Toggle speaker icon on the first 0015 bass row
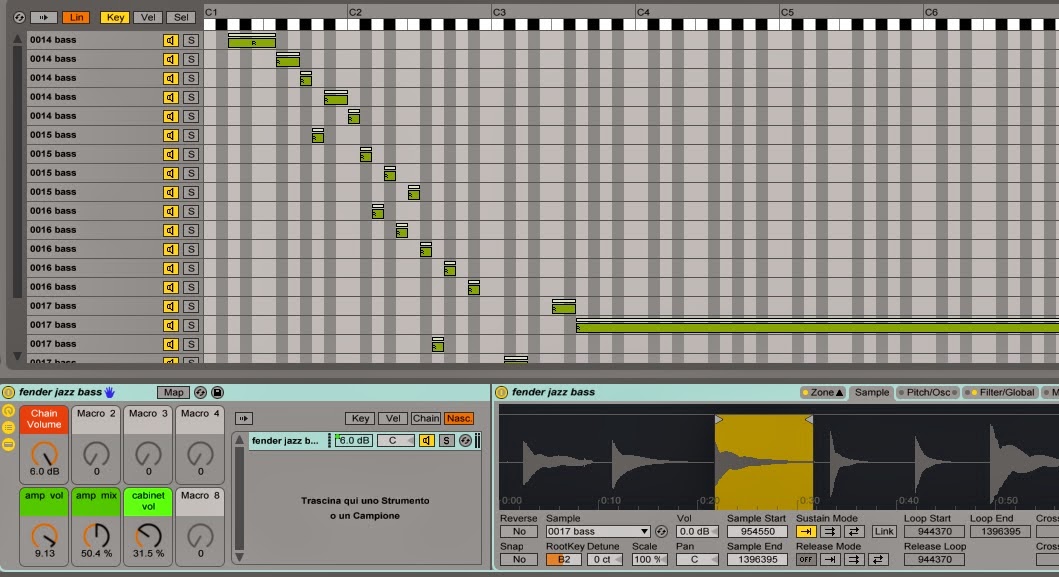The height and width of the screenshot is (577, 1059). coord(170,135)
